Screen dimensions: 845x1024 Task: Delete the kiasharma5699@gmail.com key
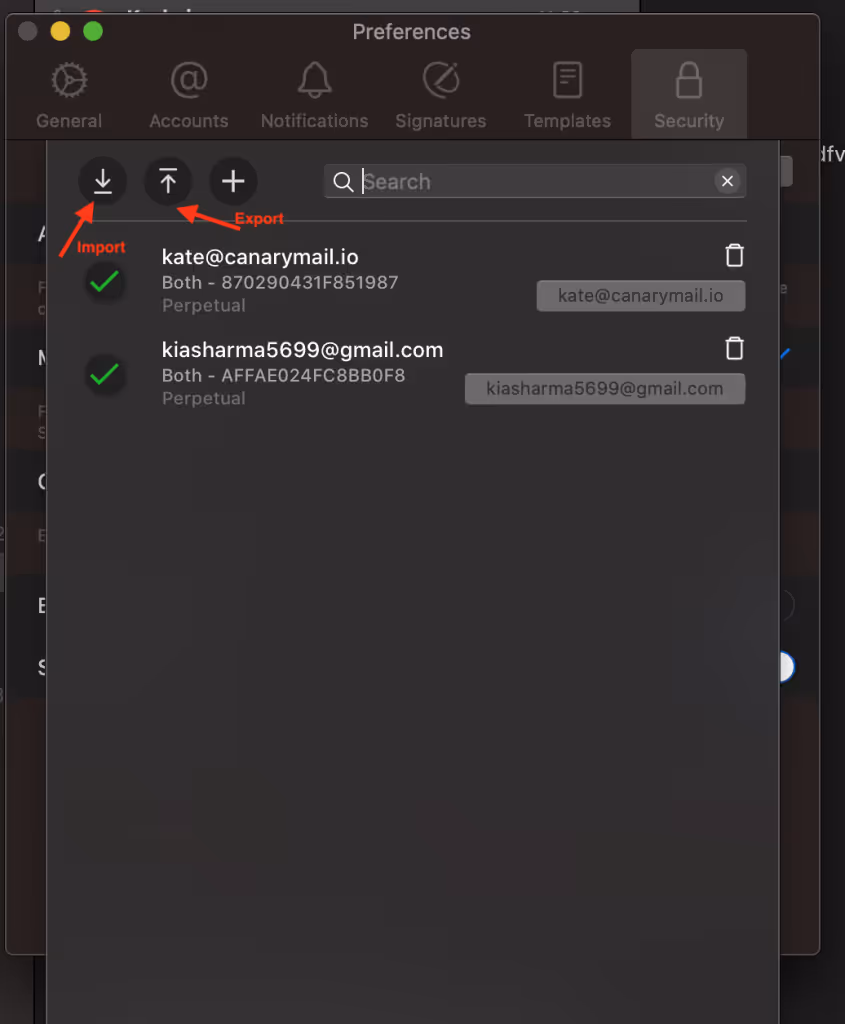click(x=735, y=348)
